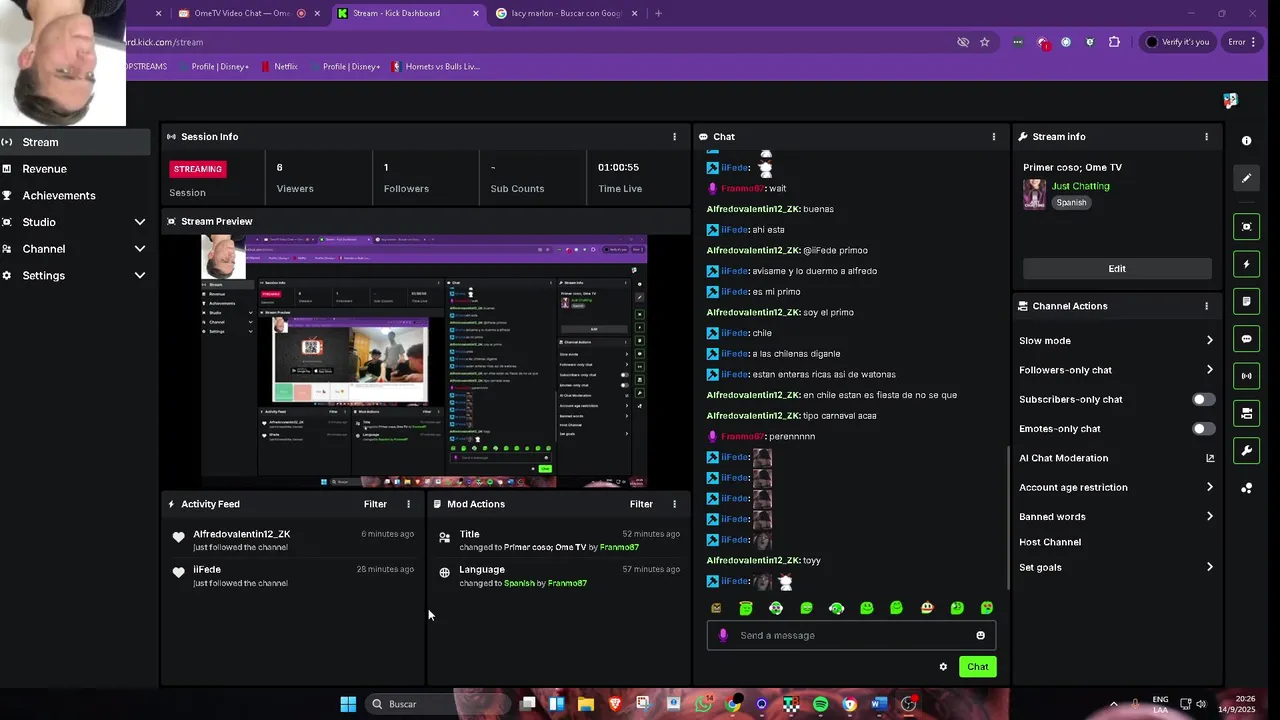Bookmark this page with star icon

(x=985, y=42)
